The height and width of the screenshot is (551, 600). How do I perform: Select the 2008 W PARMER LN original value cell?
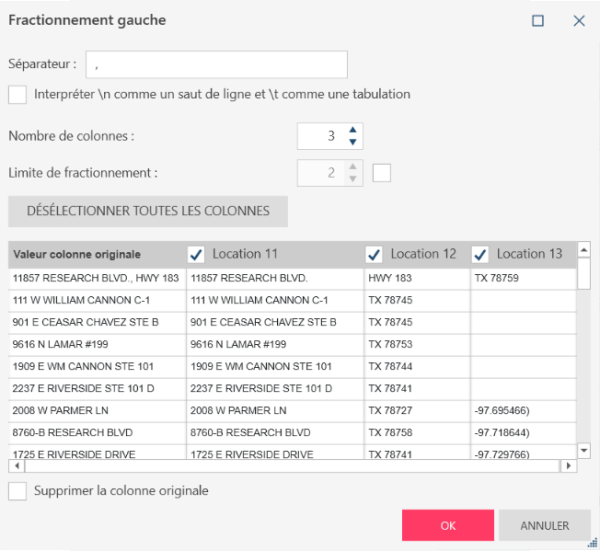tap(97, 411)
